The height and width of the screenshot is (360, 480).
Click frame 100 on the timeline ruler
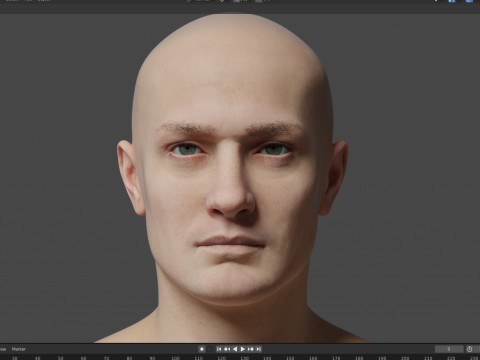point(176,358)
